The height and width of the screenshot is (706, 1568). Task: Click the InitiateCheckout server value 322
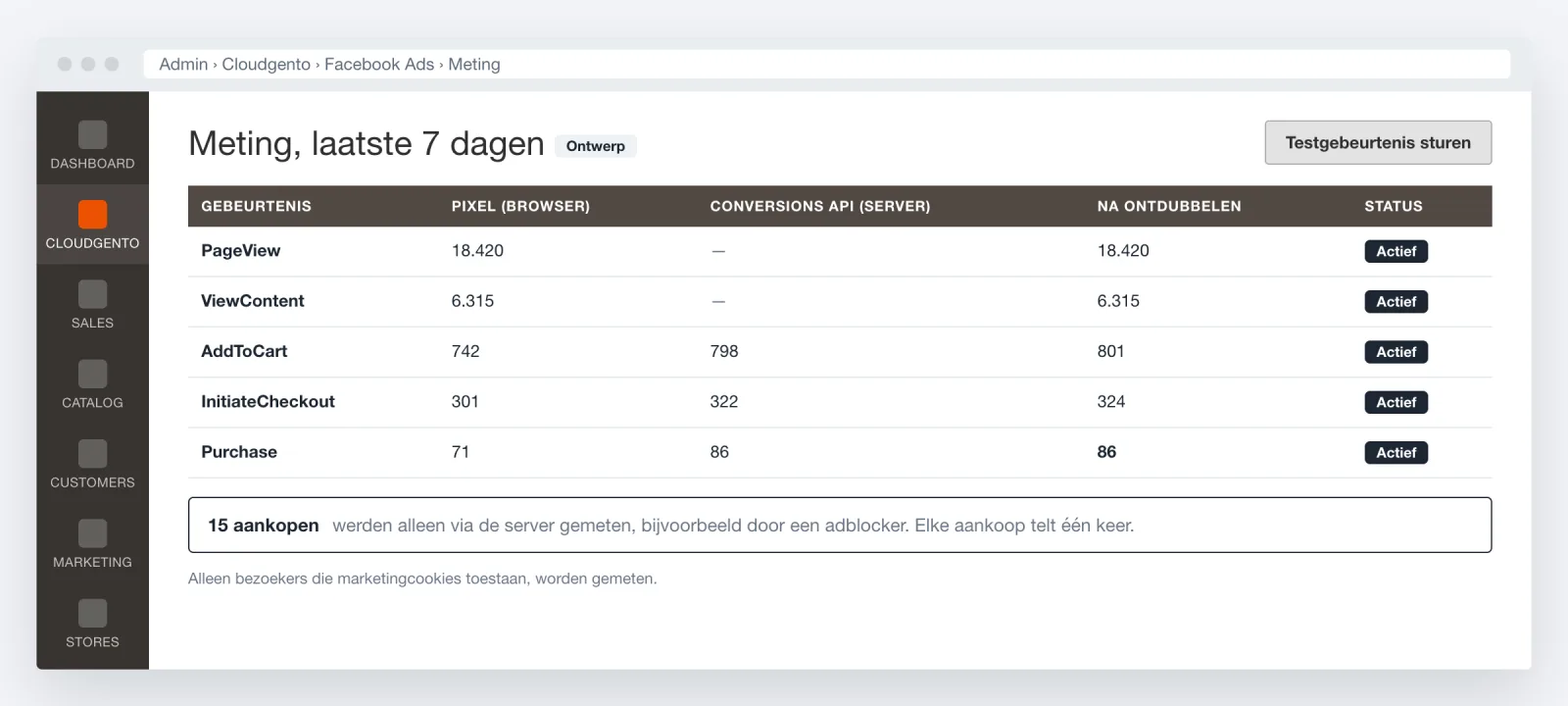pos(724,401)
